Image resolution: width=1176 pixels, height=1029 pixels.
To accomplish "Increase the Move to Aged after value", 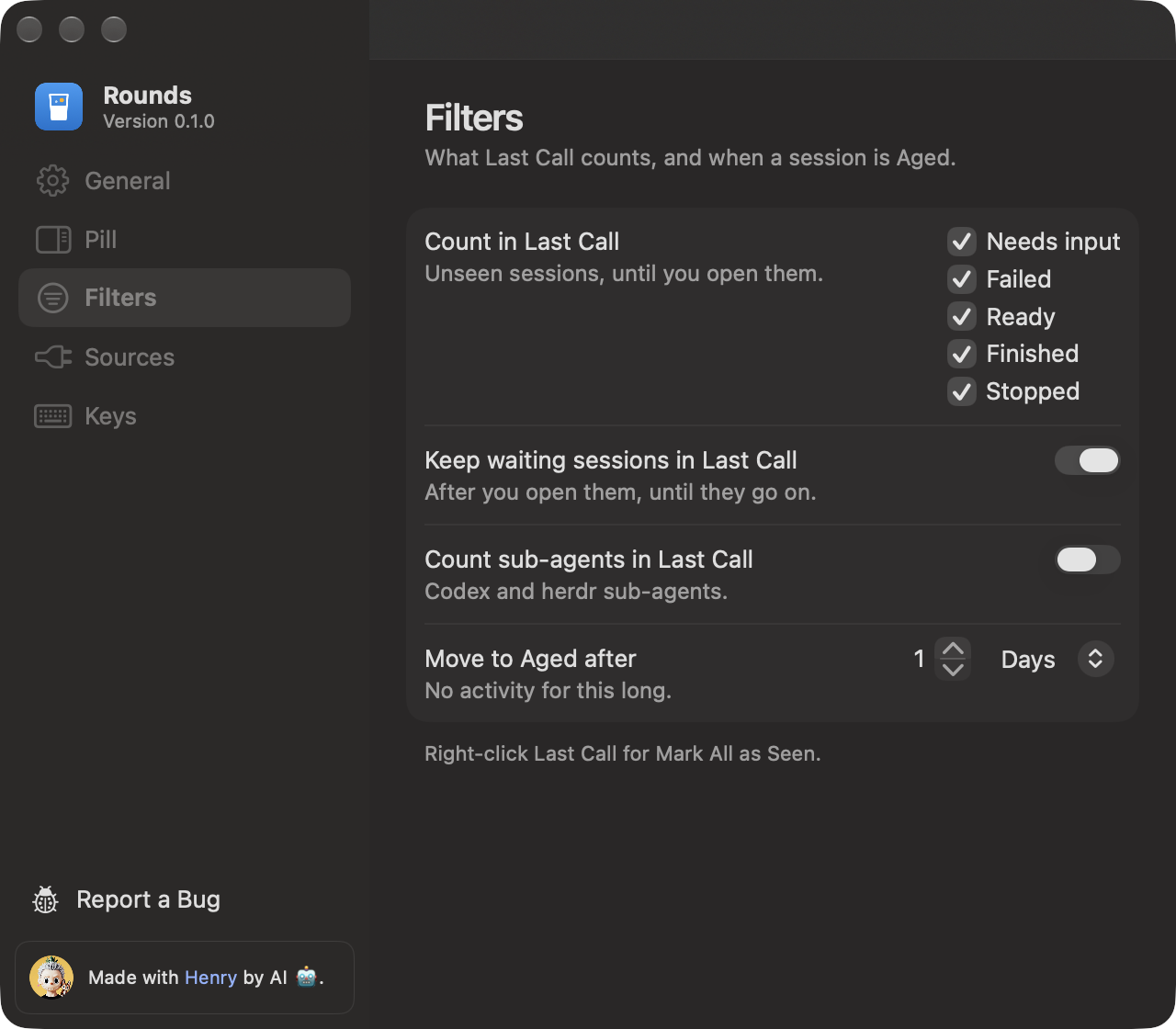I will 953,649.
